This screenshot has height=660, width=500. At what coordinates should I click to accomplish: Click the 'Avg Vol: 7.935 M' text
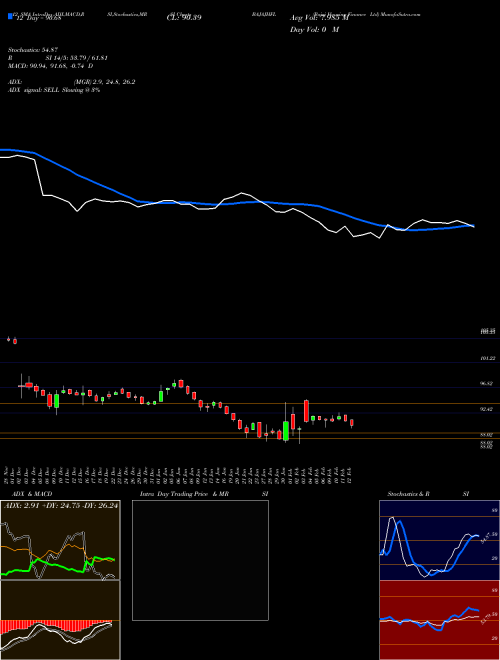[319, 17]
